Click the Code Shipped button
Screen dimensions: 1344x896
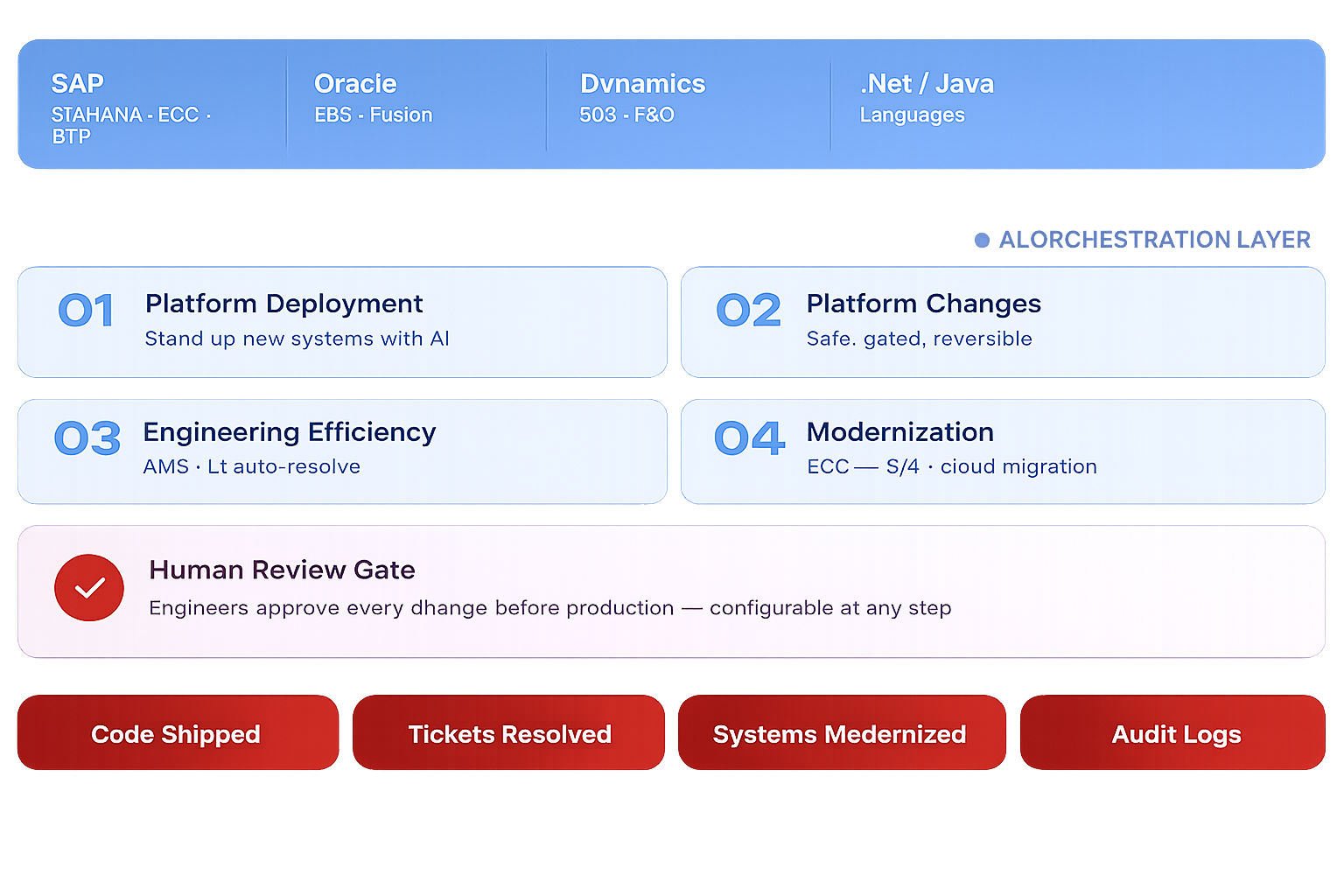pyautogui.click(x=178, y=733)
